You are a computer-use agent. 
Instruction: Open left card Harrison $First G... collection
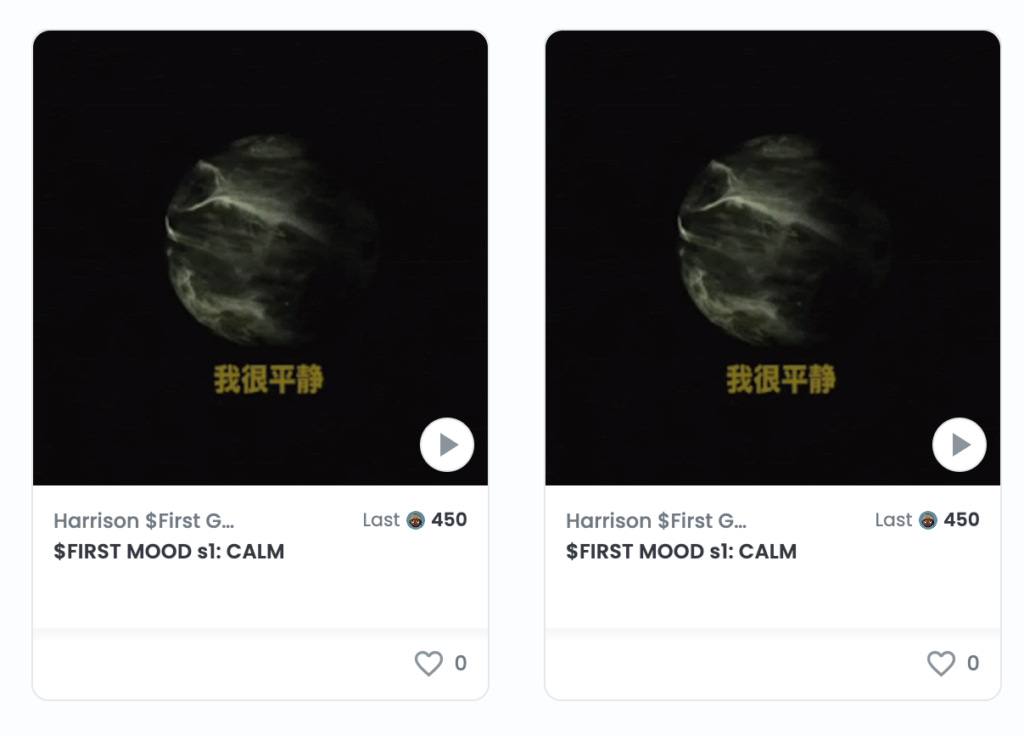click(144, 521)
